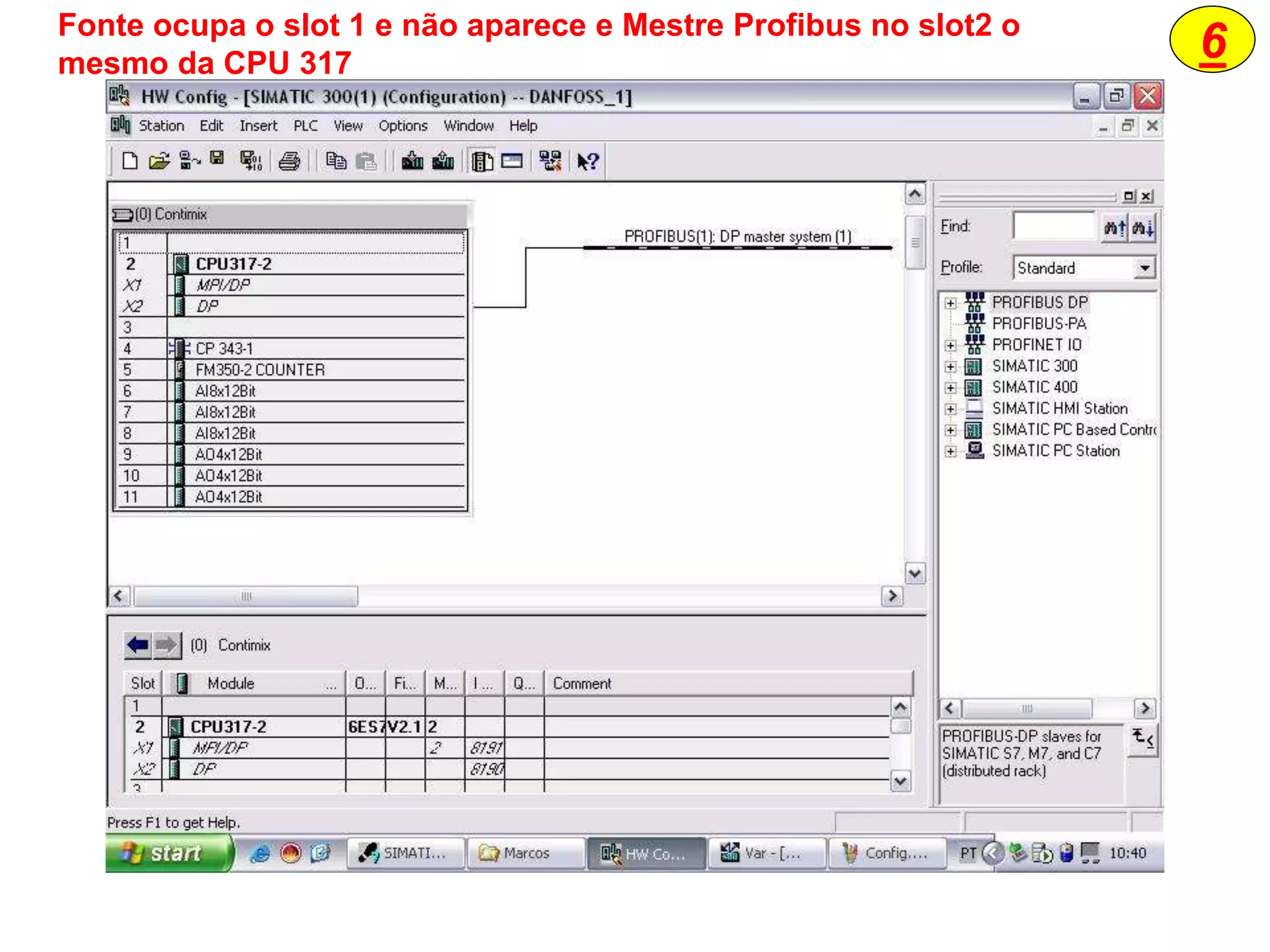Click the search downward binoculars icon
The width and height of the screenshot is (1270, 952).
(x=1142, y=228)
